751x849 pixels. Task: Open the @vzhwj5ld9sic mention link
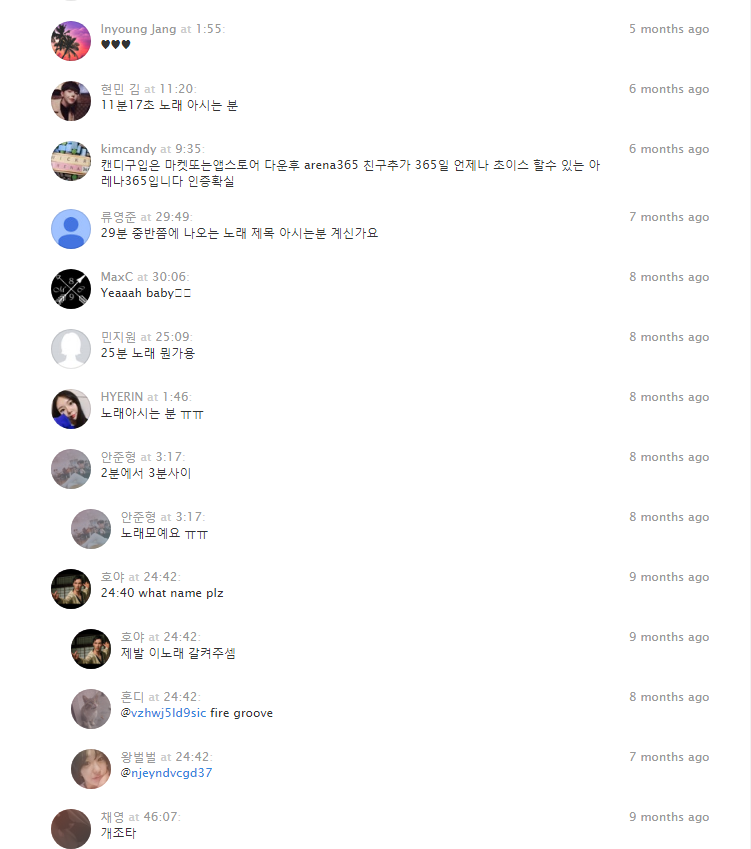click(x=164, y=713)
